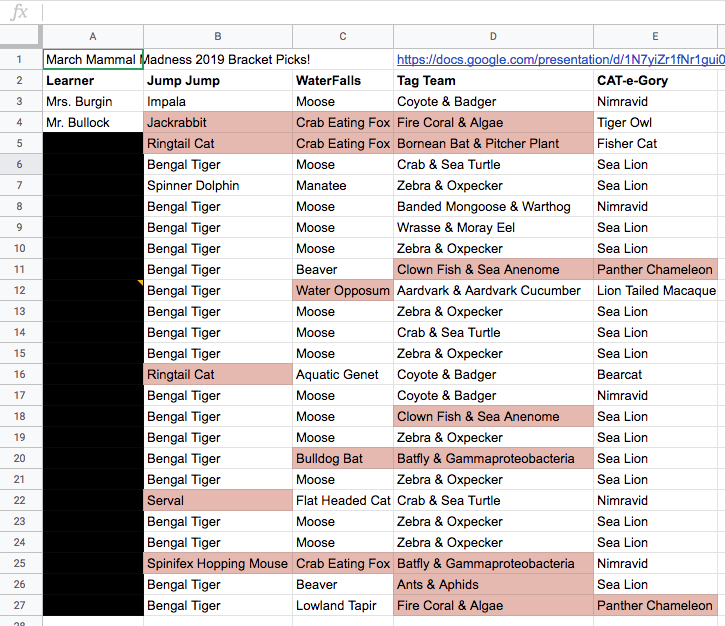Image resolution: width=725 pixels, height=626 pixels.
Task: Select the Aquatic Genet cell
Action: tap(343, 374)
